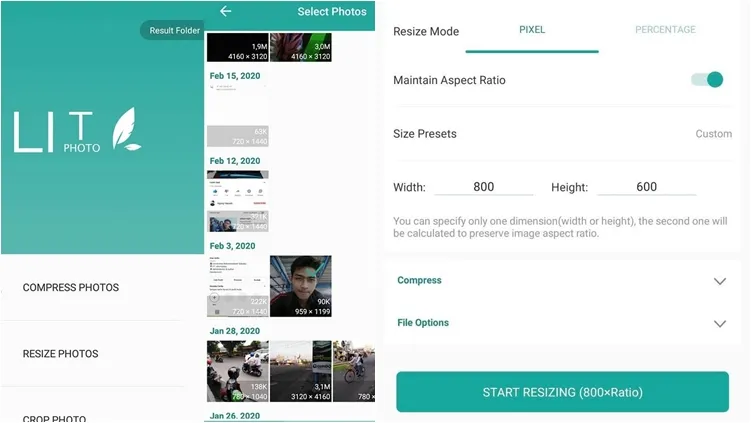This screenshot has height=423, width=751.
Task: Click the Jan 26, 2020 date header
Action: [235, 416]
